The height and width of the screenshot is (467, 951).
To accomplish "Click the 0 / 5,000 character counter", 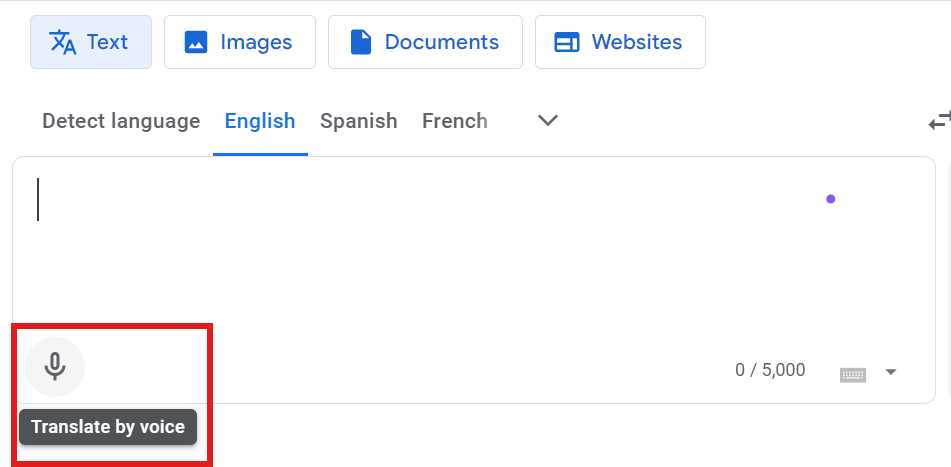I will pos(770,370).
